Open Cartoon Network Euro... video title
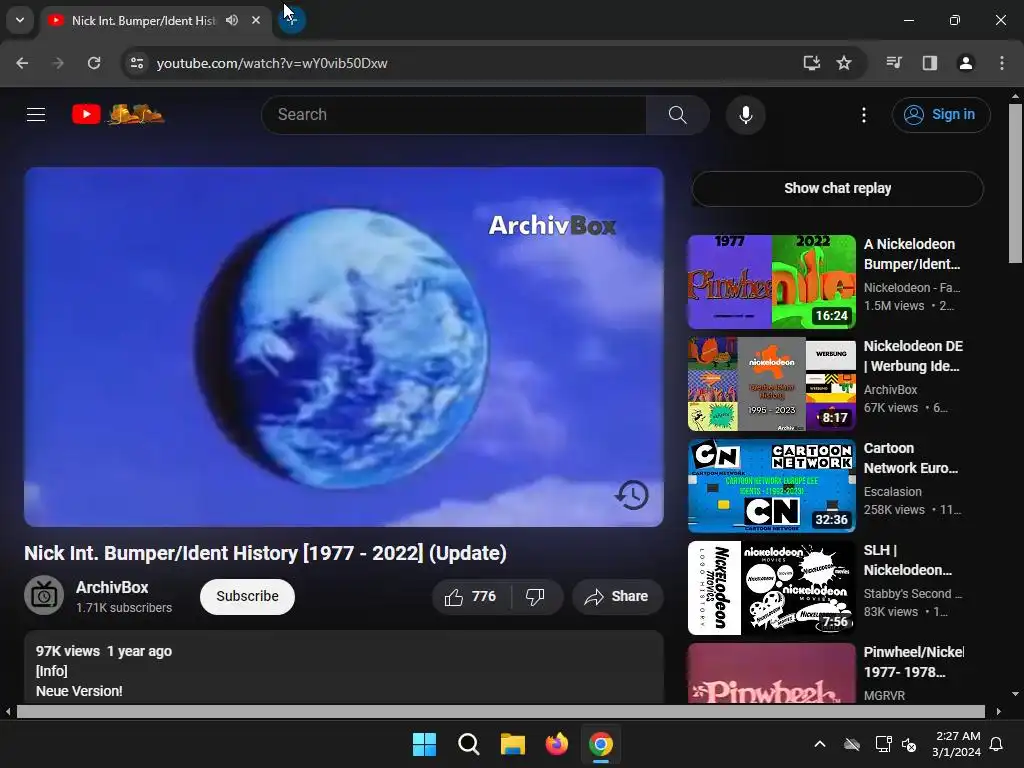 (911, 458)
